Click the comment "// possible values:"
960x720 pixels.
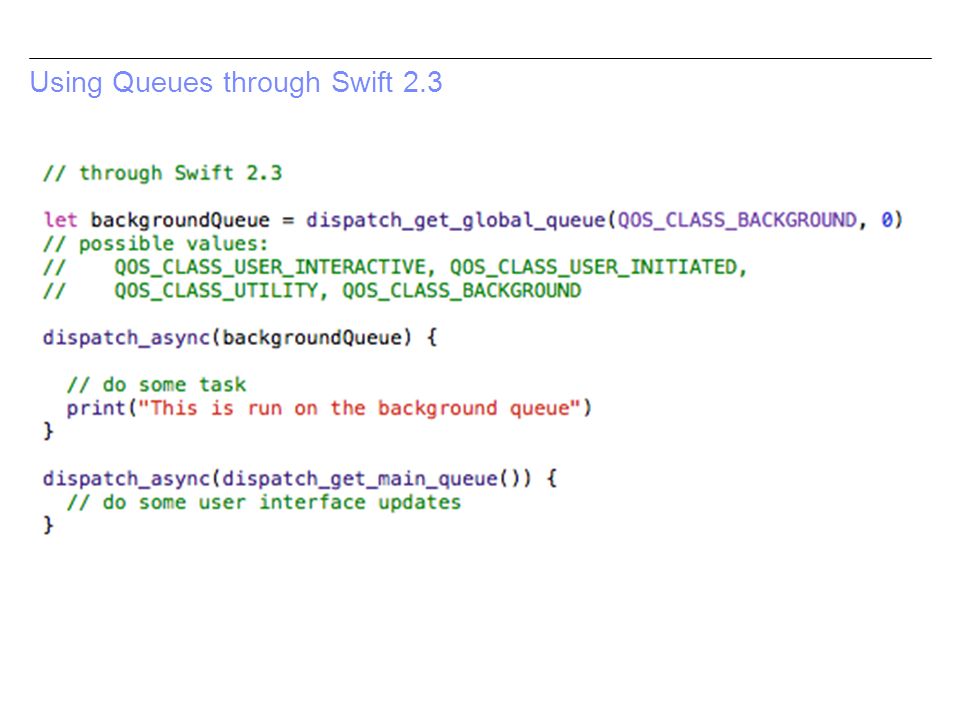(156, 244)
